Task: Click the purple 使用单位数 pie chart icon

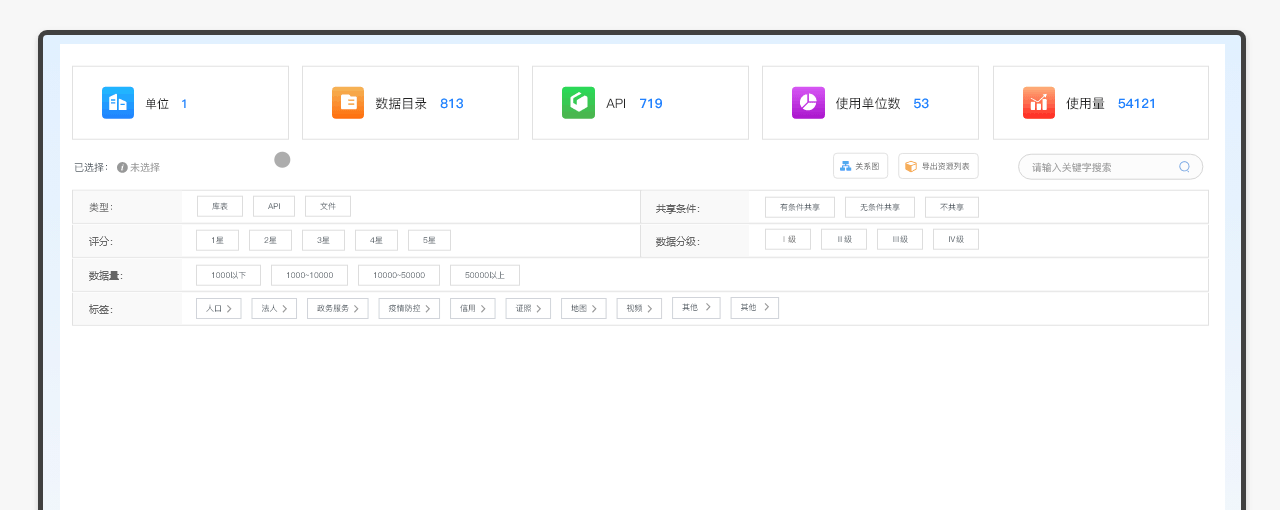Action: click(808, 103)
